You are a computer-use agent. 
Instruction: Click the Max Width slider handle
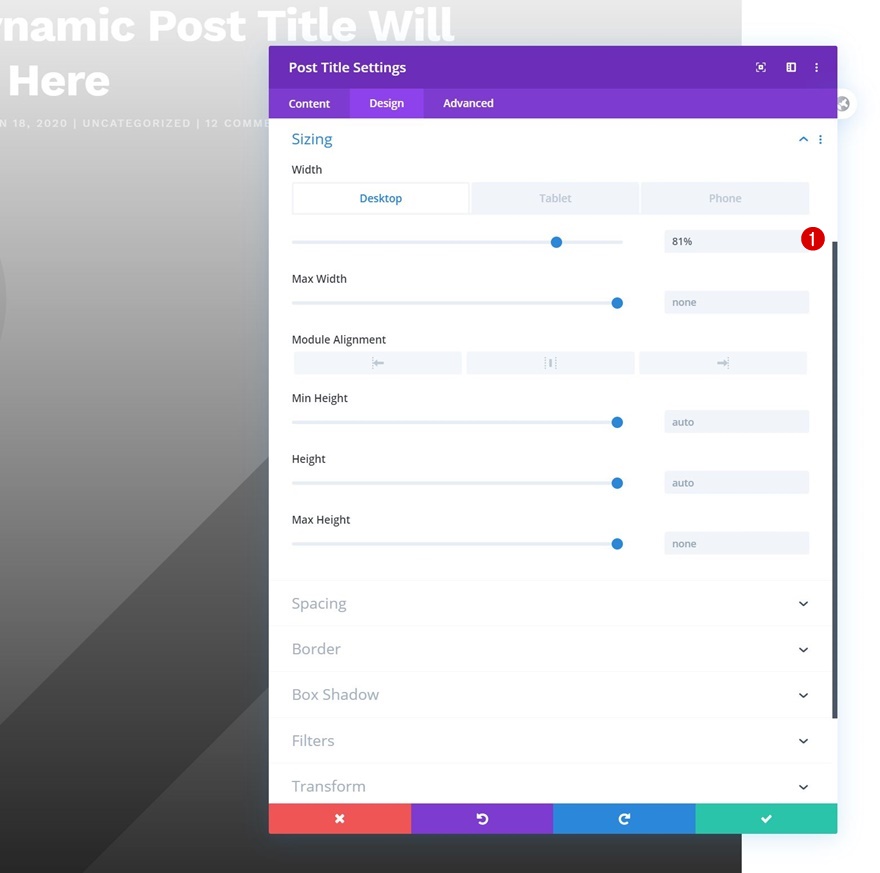(617, 303)
